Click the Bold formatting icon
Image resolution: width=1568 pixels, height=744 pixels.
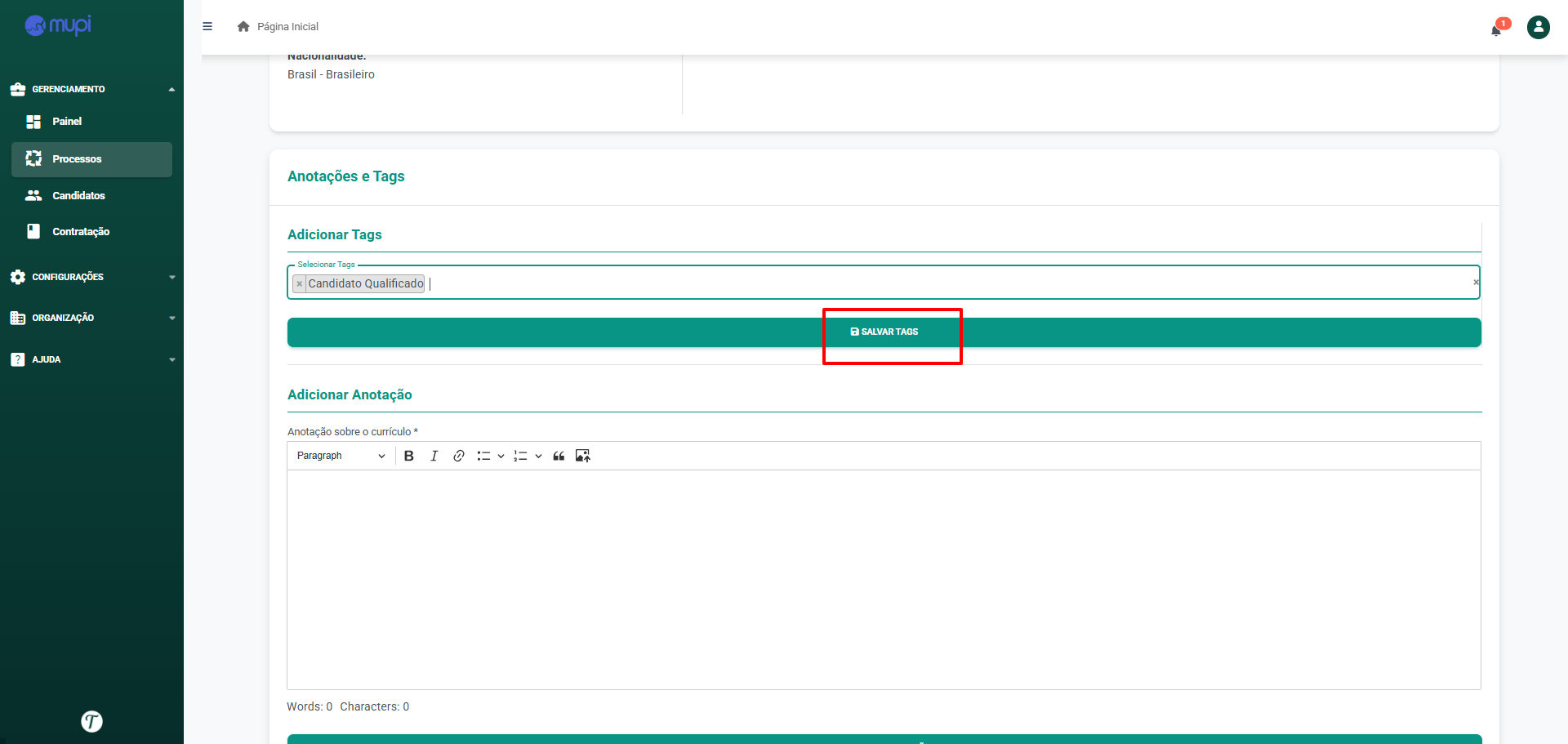[x=409, y=456]
